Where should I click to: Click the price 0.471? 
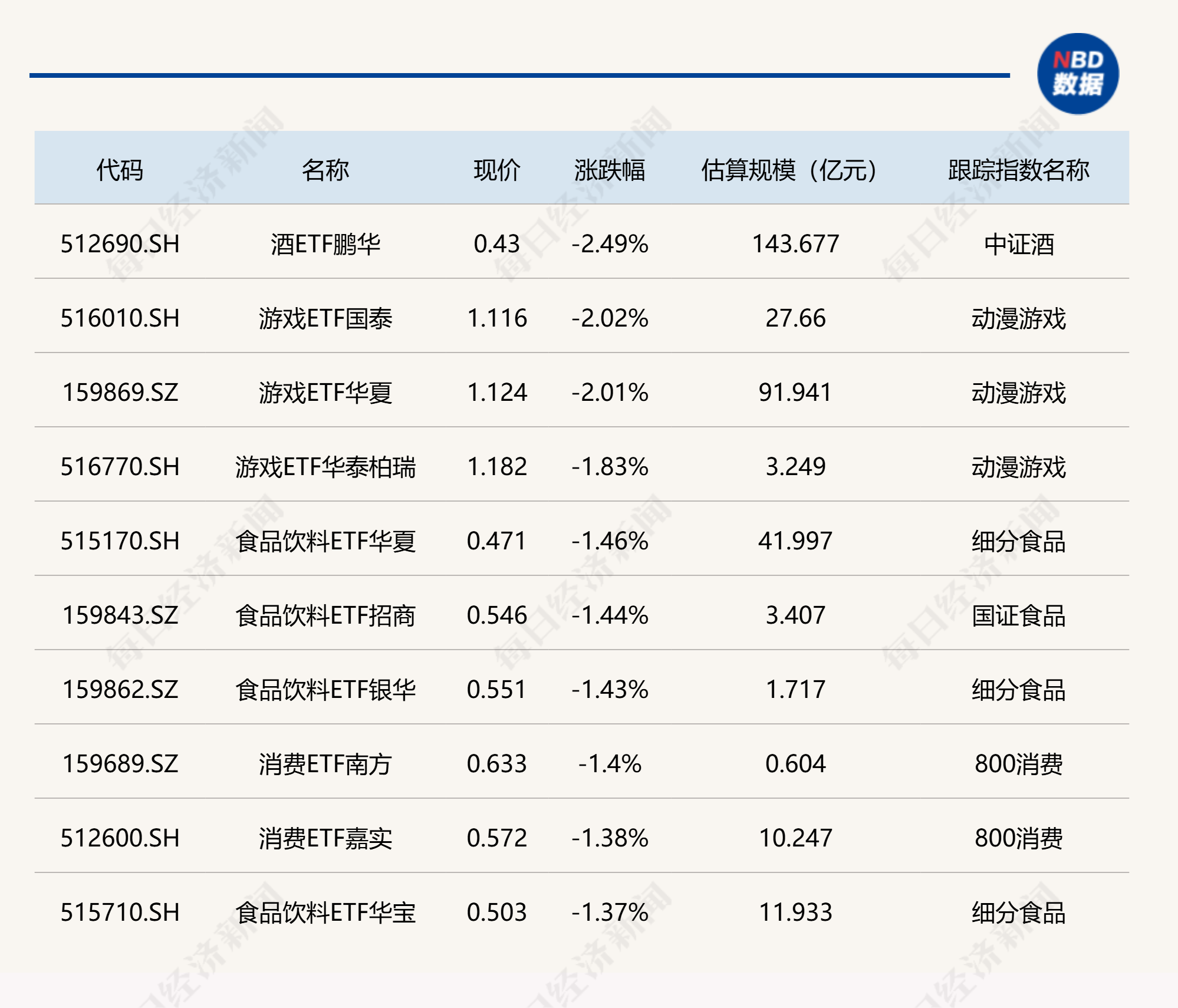497,541
